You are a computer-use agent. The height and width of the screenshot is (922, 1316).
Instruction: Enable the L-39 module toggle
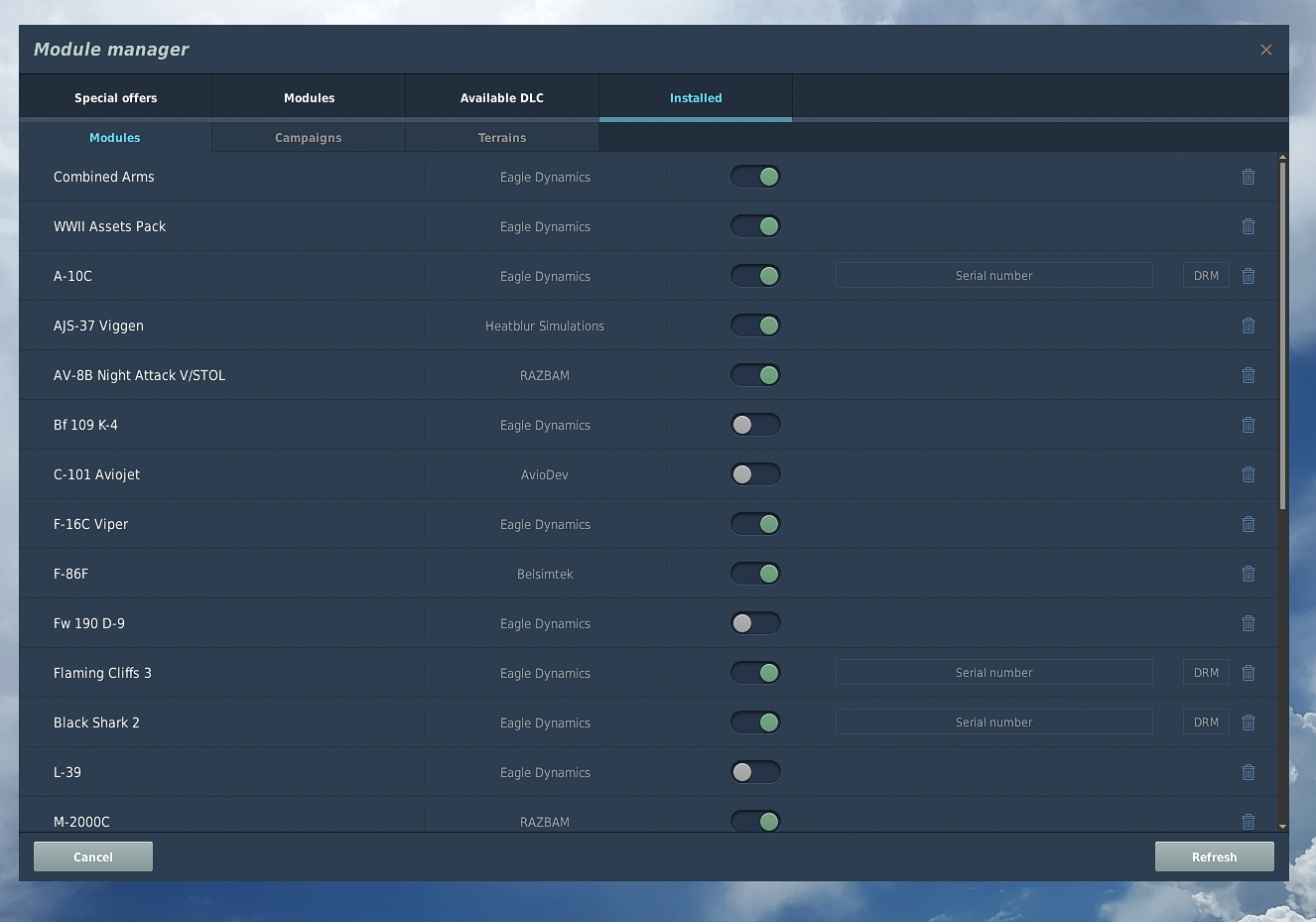(x=755, y=772)
